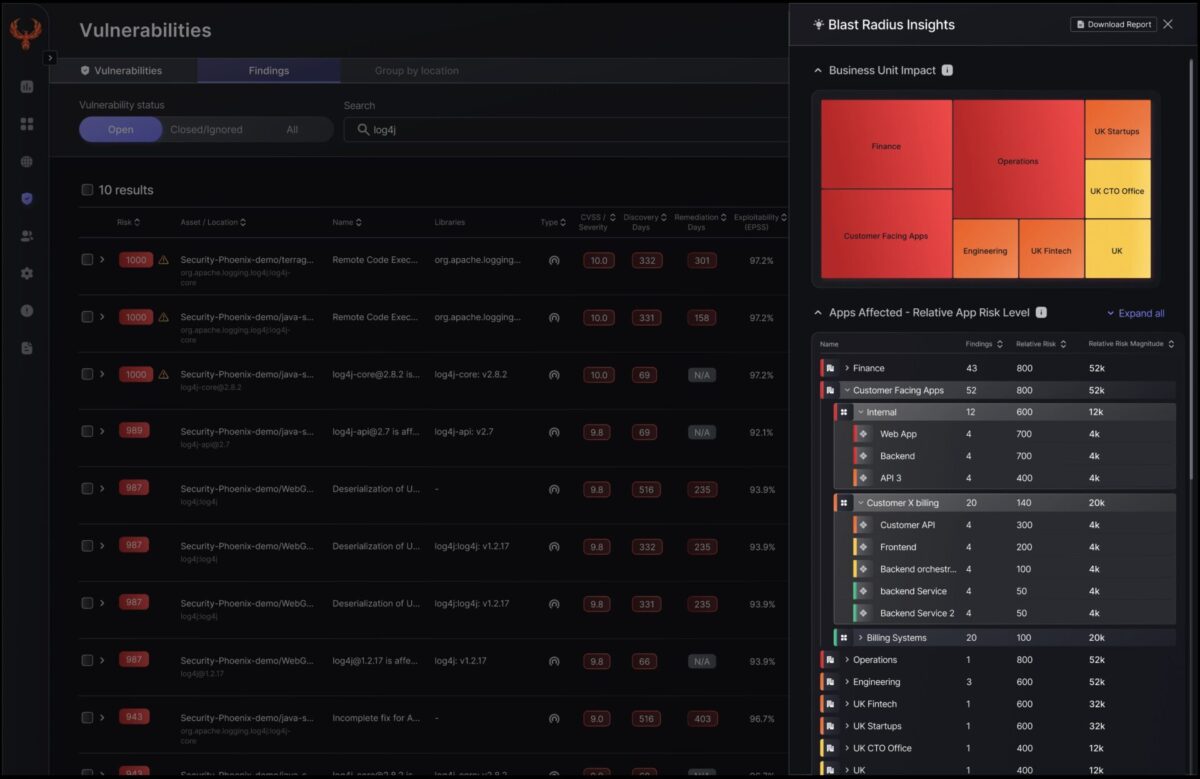Collapse the Customer X billing group
1200x779 pixels.
click(860, 503)
